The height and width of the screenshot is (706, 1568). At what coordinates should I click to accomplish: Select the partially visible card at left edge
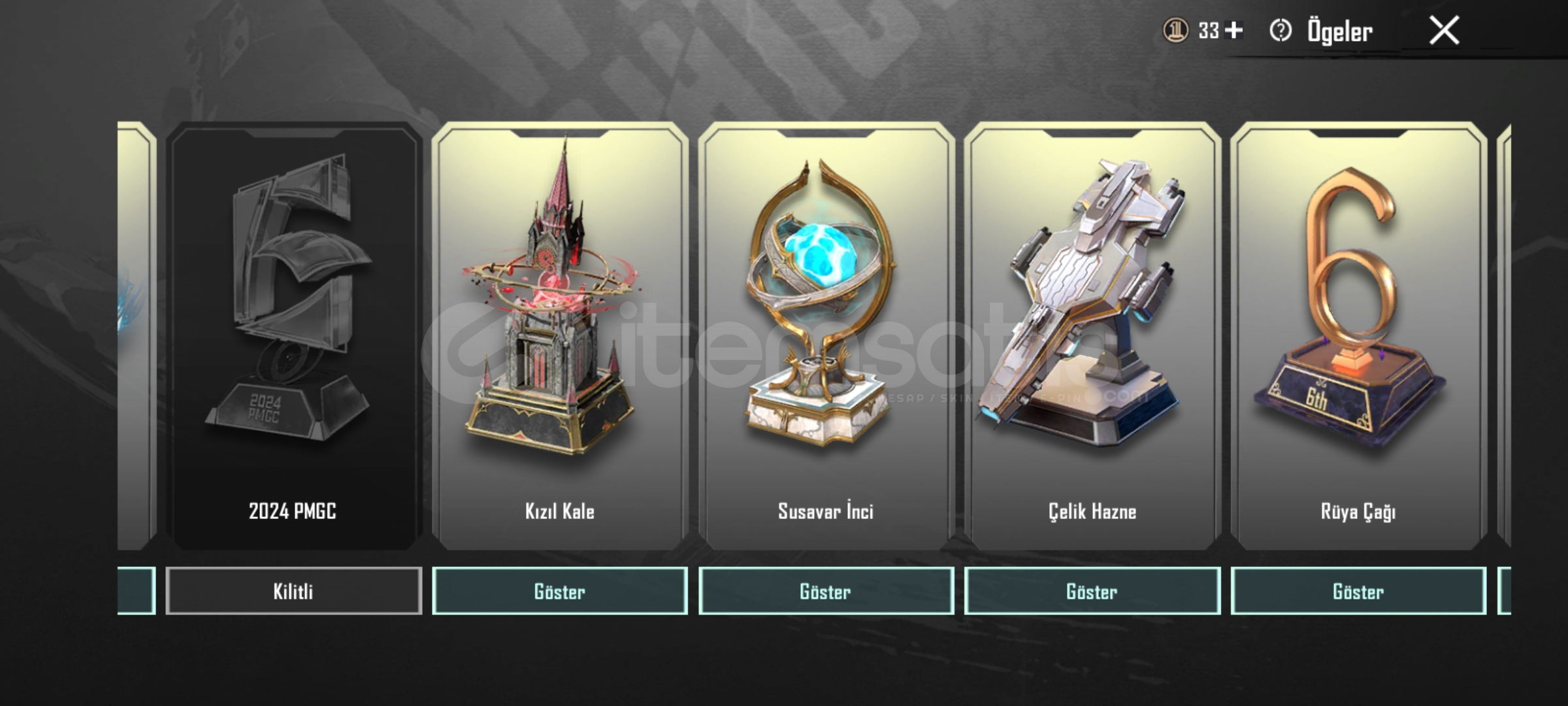(137, 336)
